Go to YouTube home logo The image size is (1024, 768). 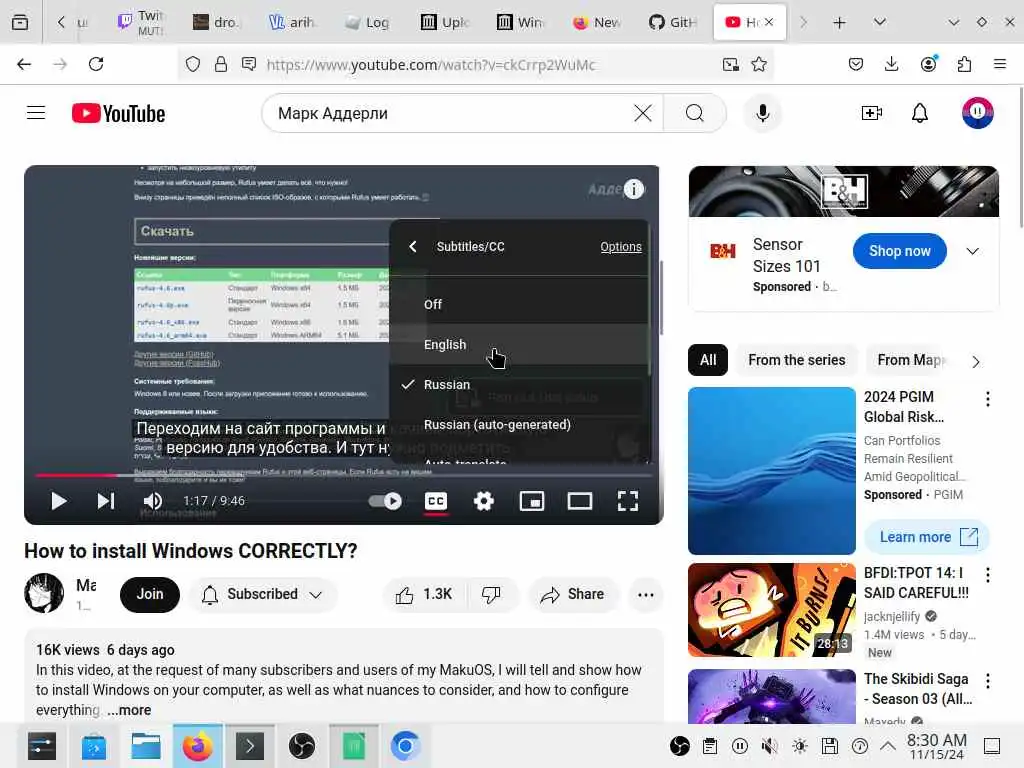click(x=118, y=114)
